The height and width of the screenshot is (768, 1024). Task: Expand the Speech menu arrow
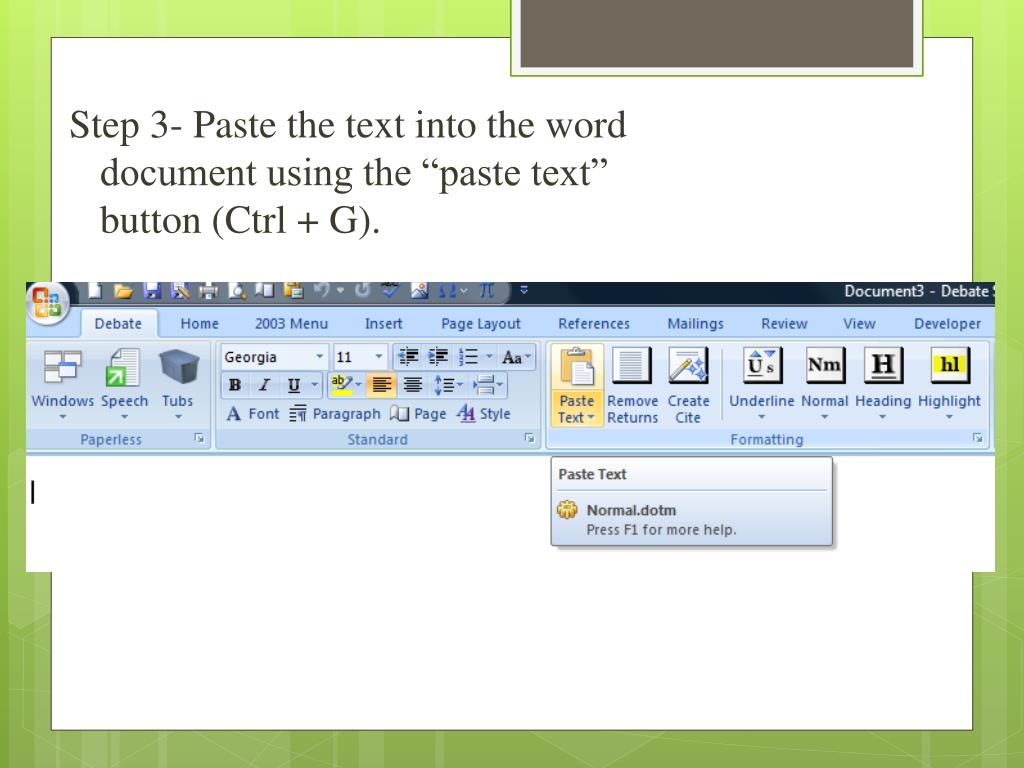click(124, 417)
